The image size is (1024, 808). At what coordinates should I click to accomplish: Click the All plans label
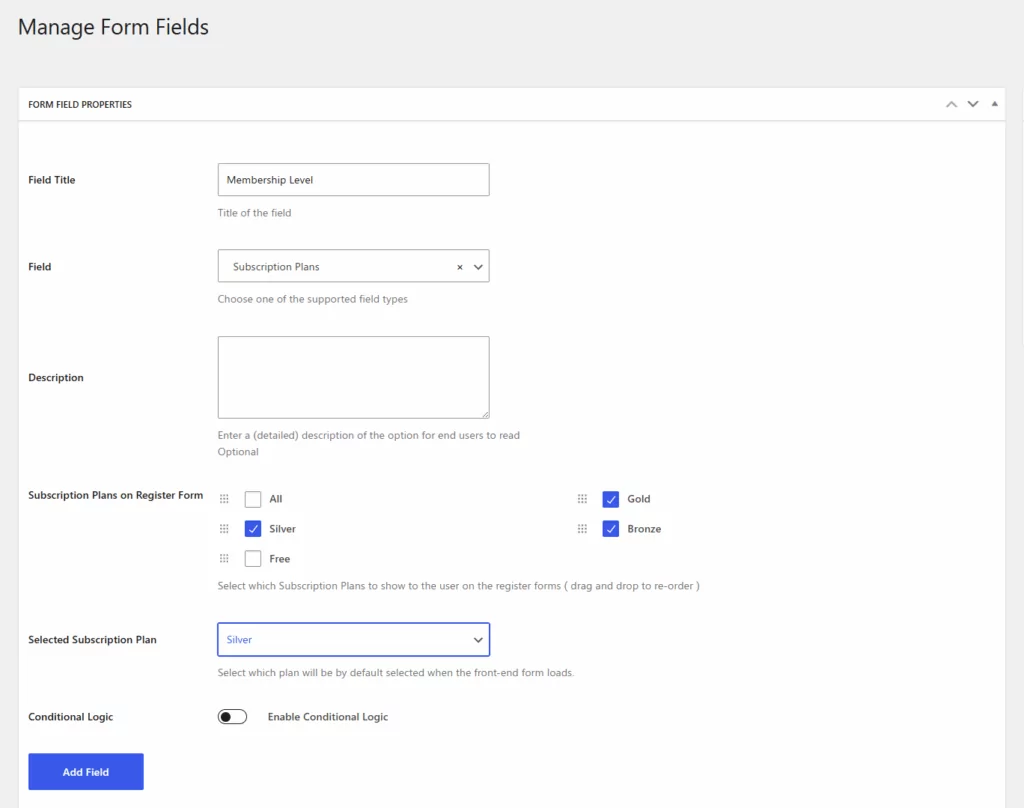276,499
